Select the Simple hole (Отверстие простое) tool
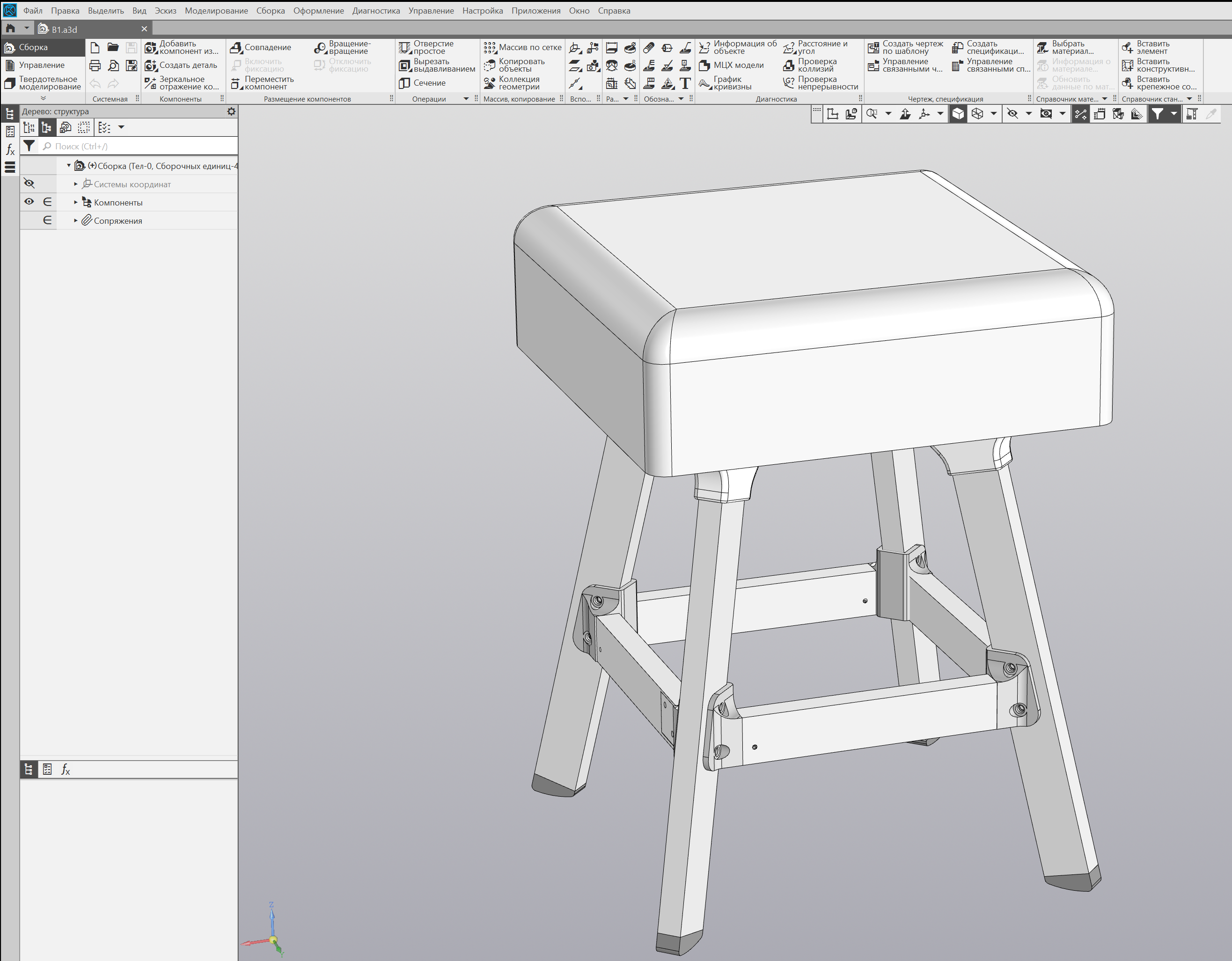The height and width of the screenshot is (961, 1232). (426, 47)
